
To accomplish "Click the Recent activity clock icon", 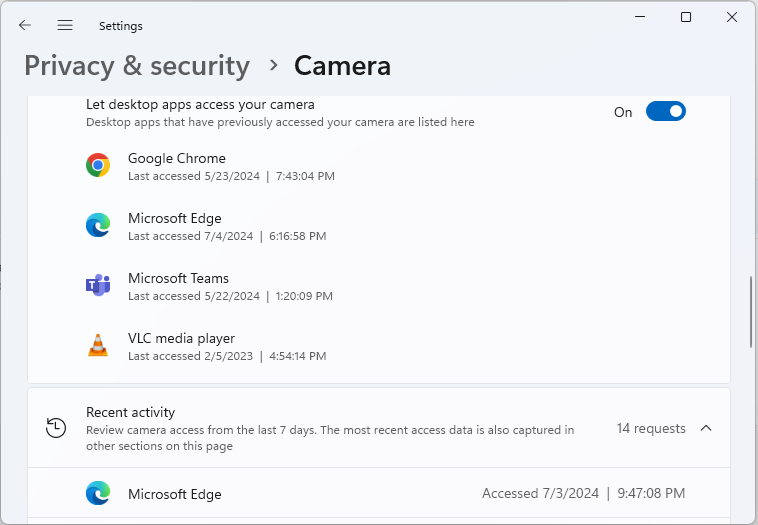I will [56, 428].
